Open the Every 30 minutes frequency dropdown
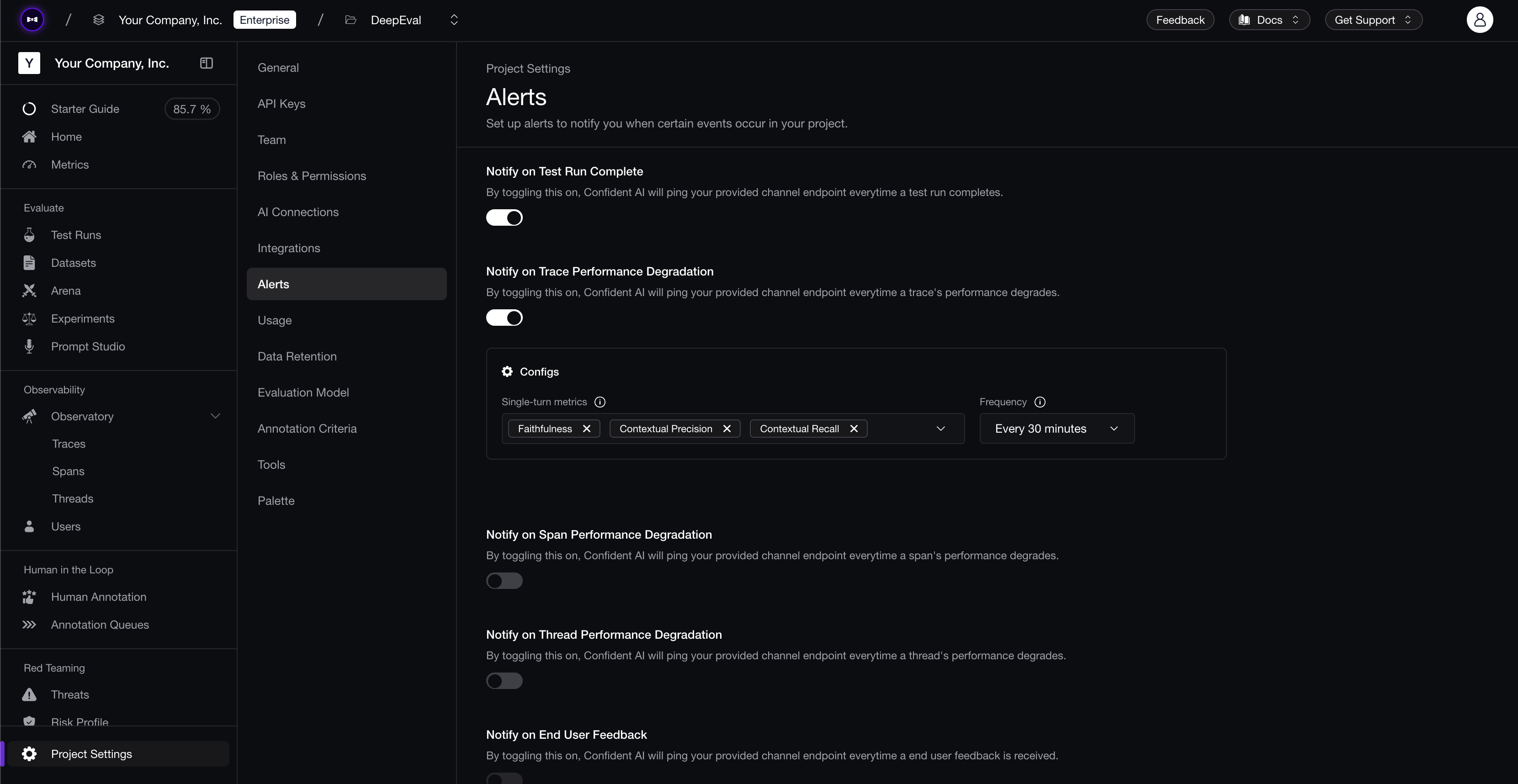Viewport: 1518px width, 784px height. [1056, 429]
